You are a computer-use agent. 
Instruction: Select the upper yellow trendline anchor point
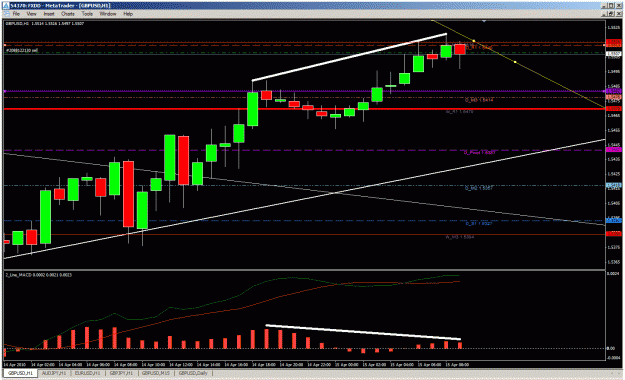click(474, 41)
